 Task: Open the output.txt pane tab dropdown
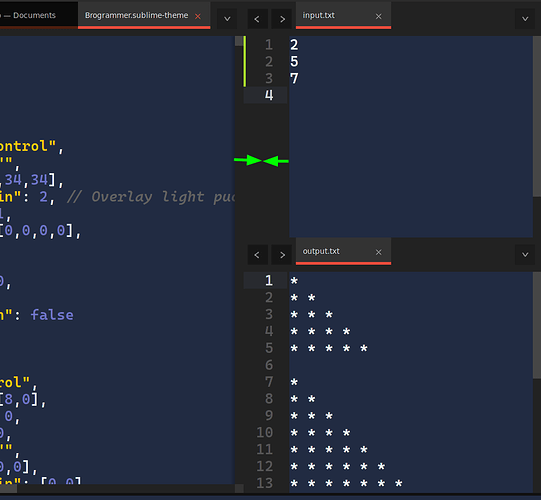(525, 255)
